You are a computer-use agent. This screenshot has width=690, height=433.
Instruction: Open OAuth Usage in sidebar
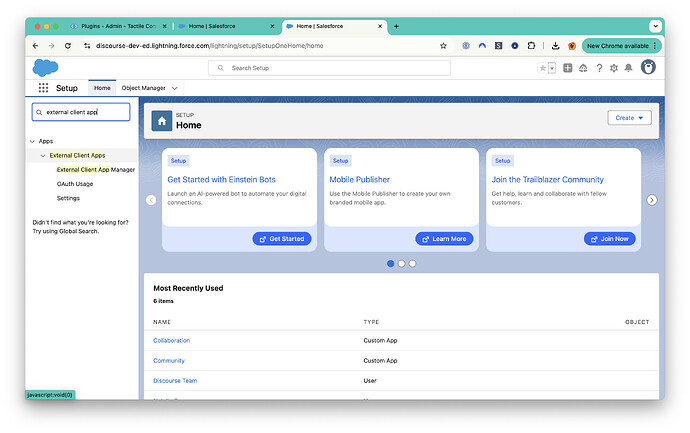click(75, 184)
